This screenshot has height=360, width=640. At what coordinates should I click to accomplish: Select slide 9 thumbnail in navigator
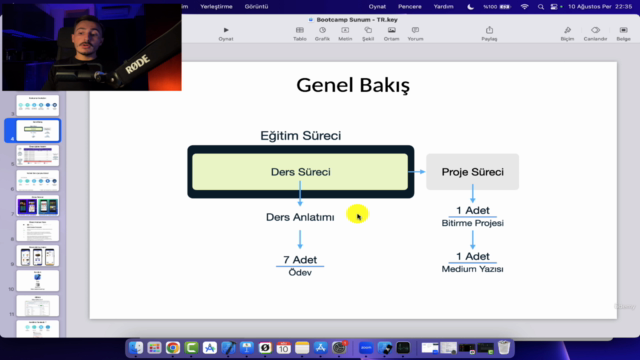[x=38, y=256]
